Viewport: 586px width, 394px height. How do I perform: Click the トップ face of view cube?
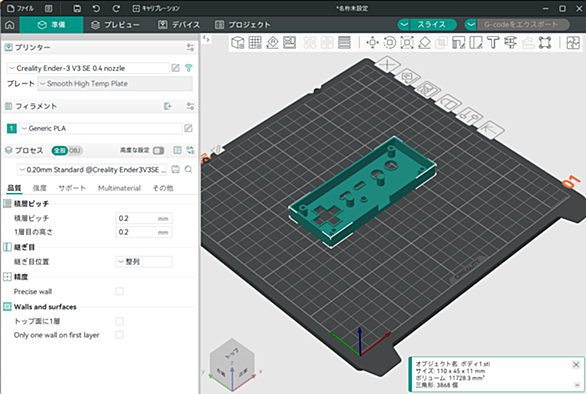pyautogui.click(x=232, y=352)
